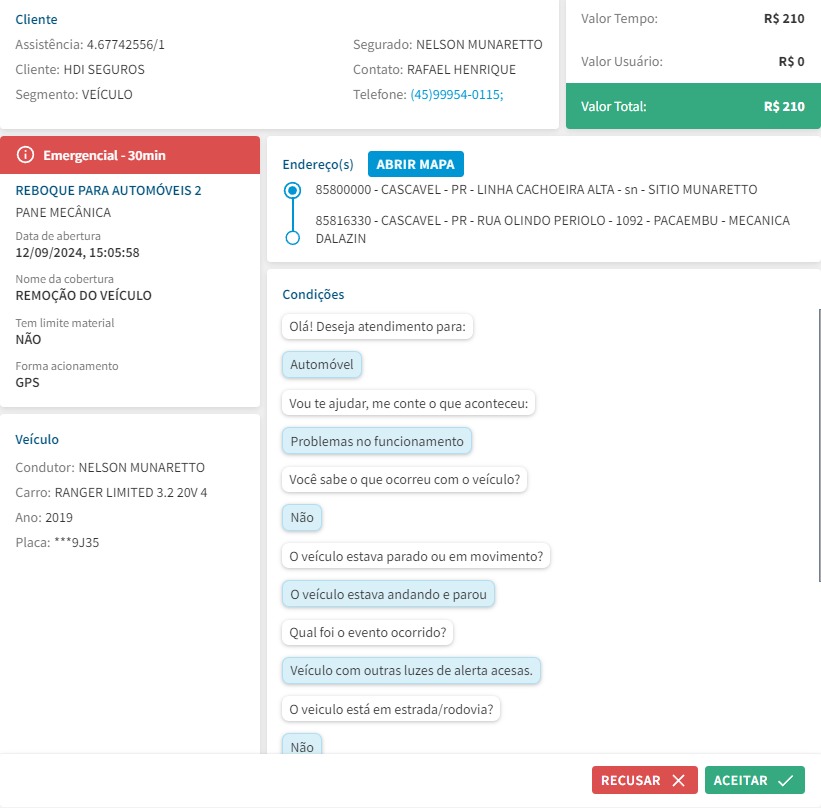Open the map with ABRIR MAPA
This screenshot has height=808, width=821.
[415, 164]
